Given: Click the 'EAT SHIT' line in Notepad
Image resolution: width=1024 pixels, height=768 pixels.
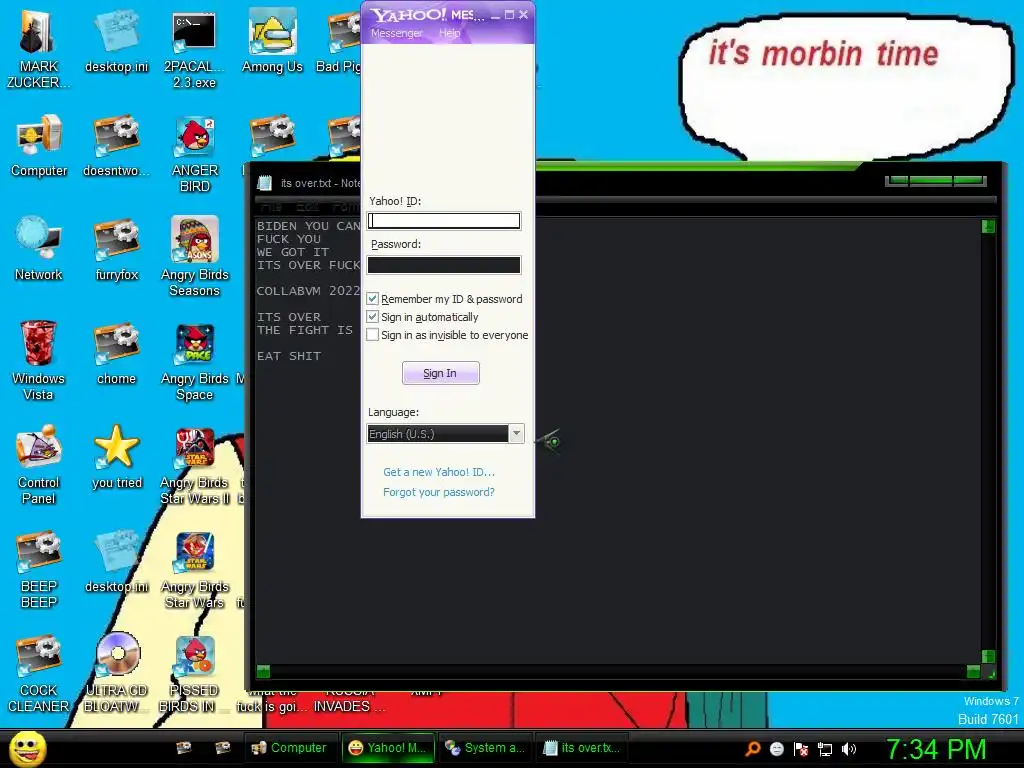Looking at the screenshot, I should click(x=289, y=356).
